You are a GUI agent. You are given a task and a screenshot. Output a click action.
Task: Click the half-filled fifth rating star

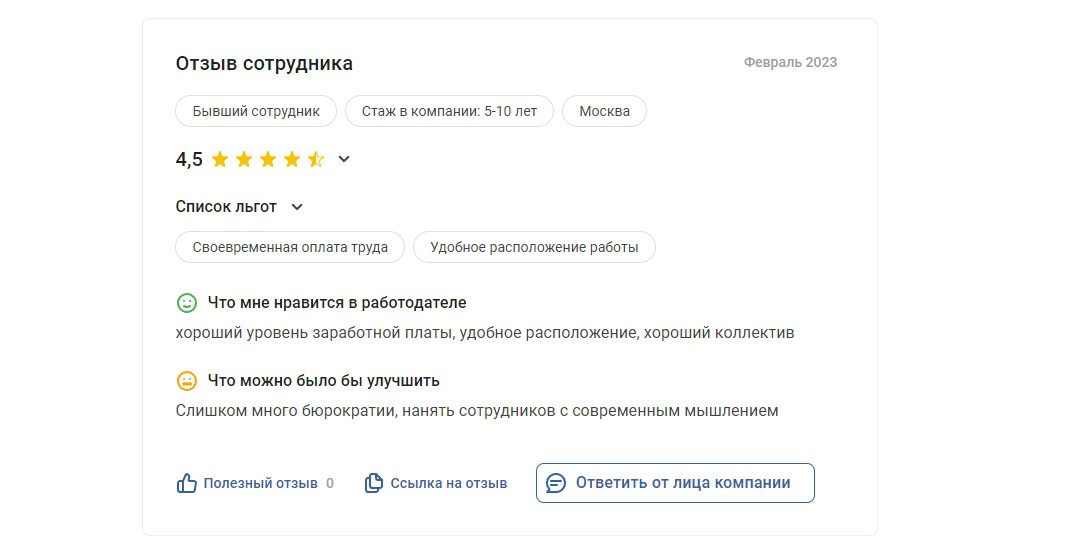tap(316, 159)
